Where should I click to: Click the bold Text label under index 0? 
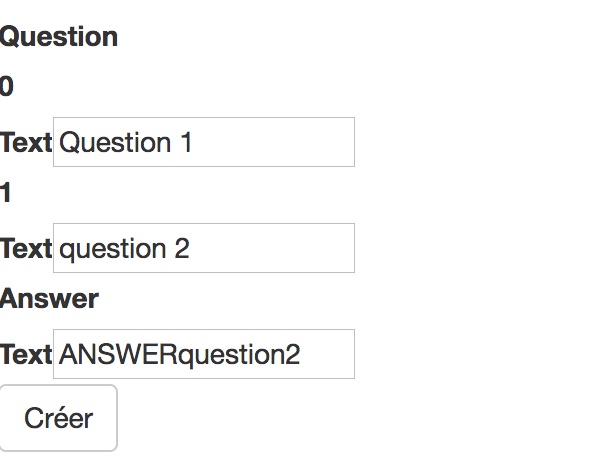[x=26, y=143]
